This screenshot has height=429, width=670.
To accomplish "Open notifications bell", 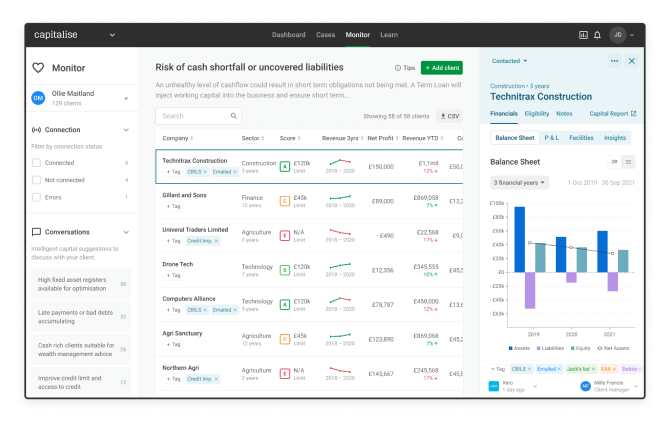I will tap(597, 35).
